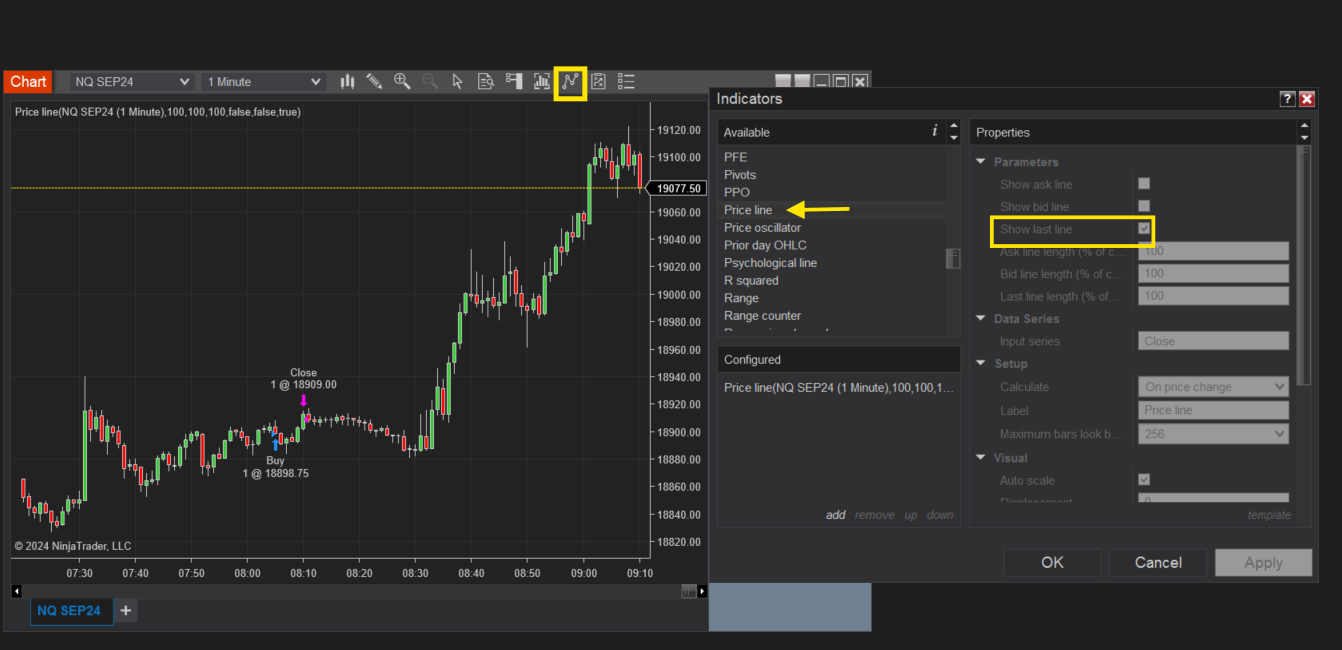
Task: Click the 'template' link
Action: point(1269,515)
